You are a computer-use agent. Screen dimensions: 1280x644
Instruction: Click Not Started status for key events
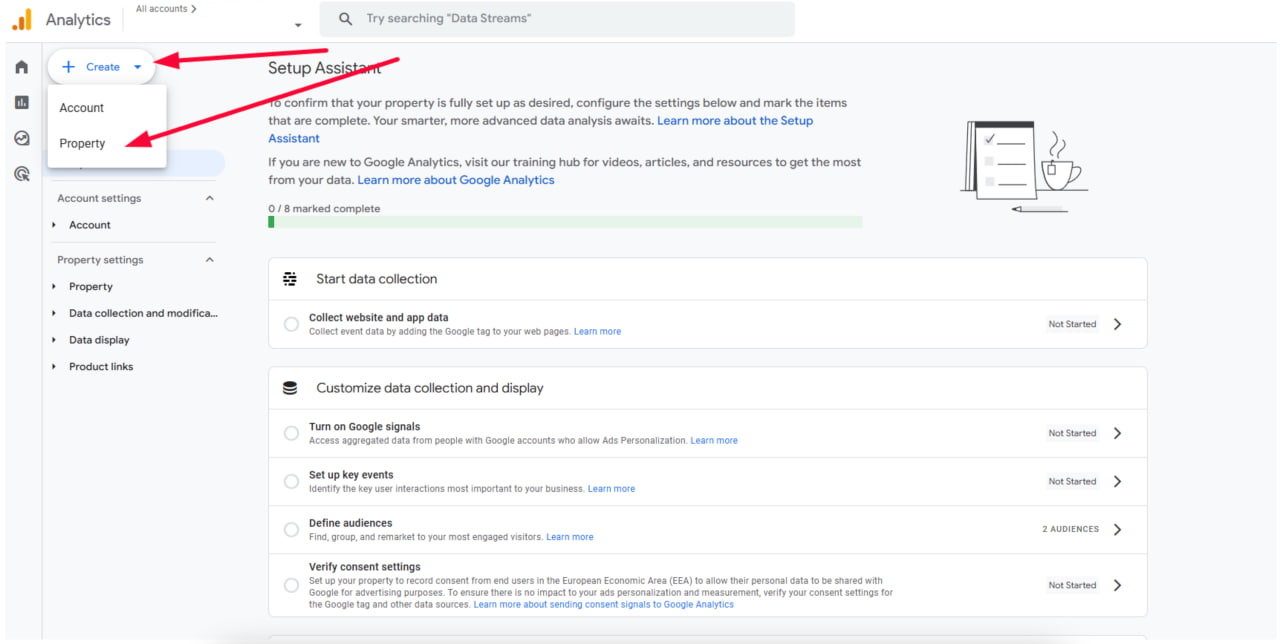tap(1072, 481)
